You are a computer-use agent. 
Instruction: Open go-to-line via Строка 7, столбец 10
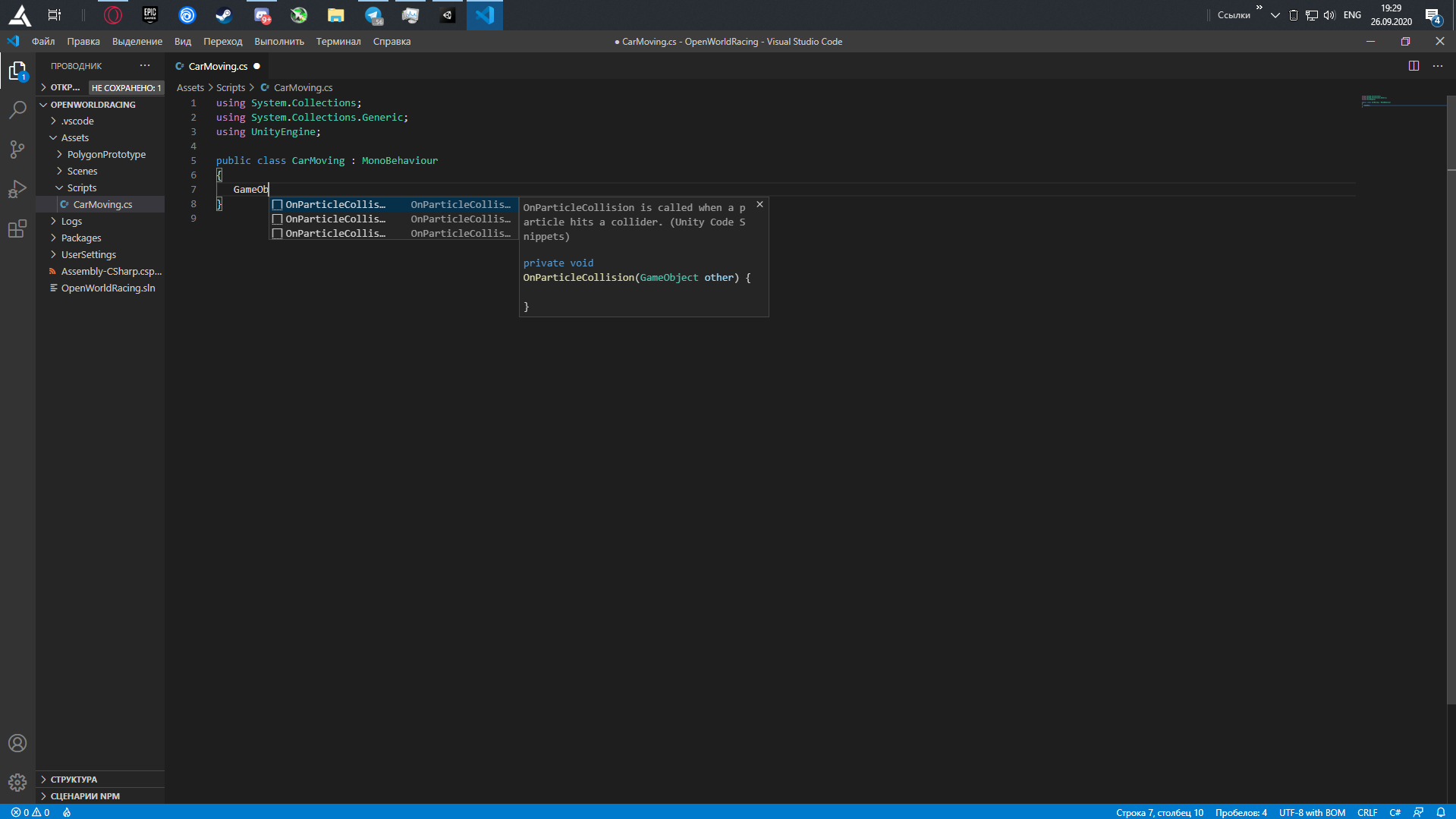[x=1159, y=812]
